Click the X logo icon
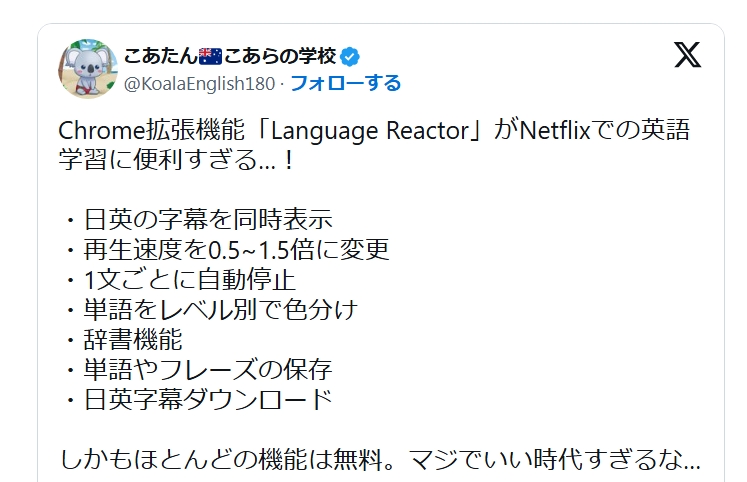 pyautogui.click(x=687, y=55)
